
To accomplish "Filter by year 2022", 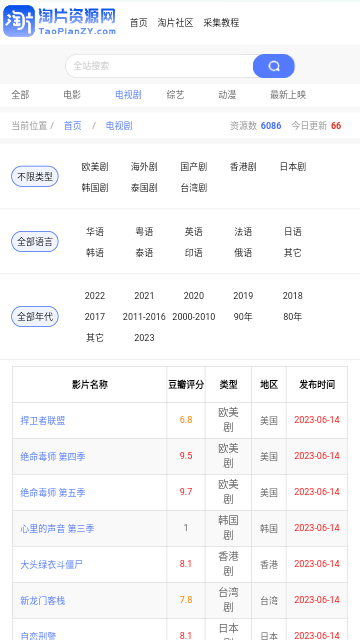I will (95, 296).
